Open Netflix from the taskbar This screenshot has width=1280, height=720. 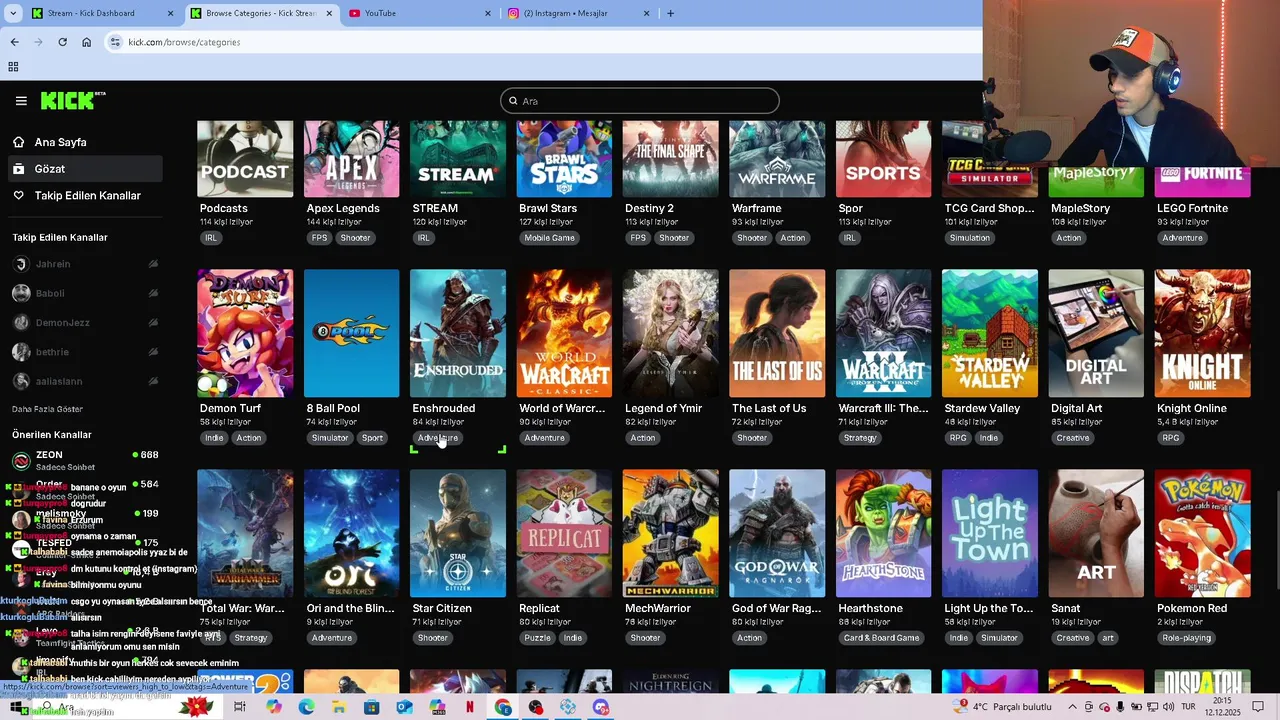point(470,707)
